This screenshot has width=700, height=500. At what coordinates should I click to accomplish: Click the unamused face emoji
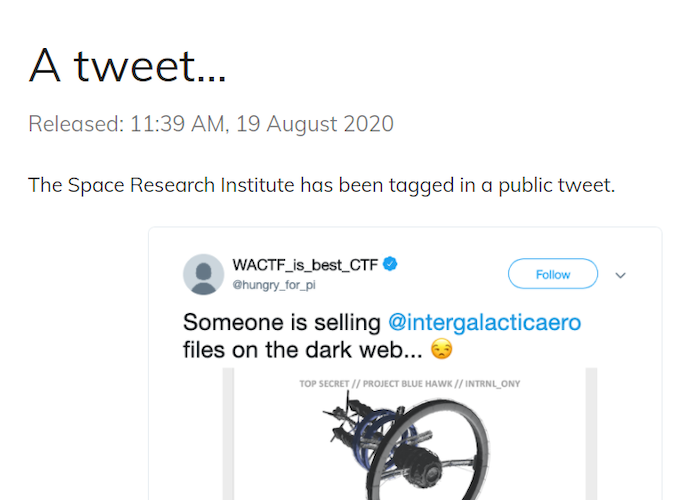[x=442, y=349]
